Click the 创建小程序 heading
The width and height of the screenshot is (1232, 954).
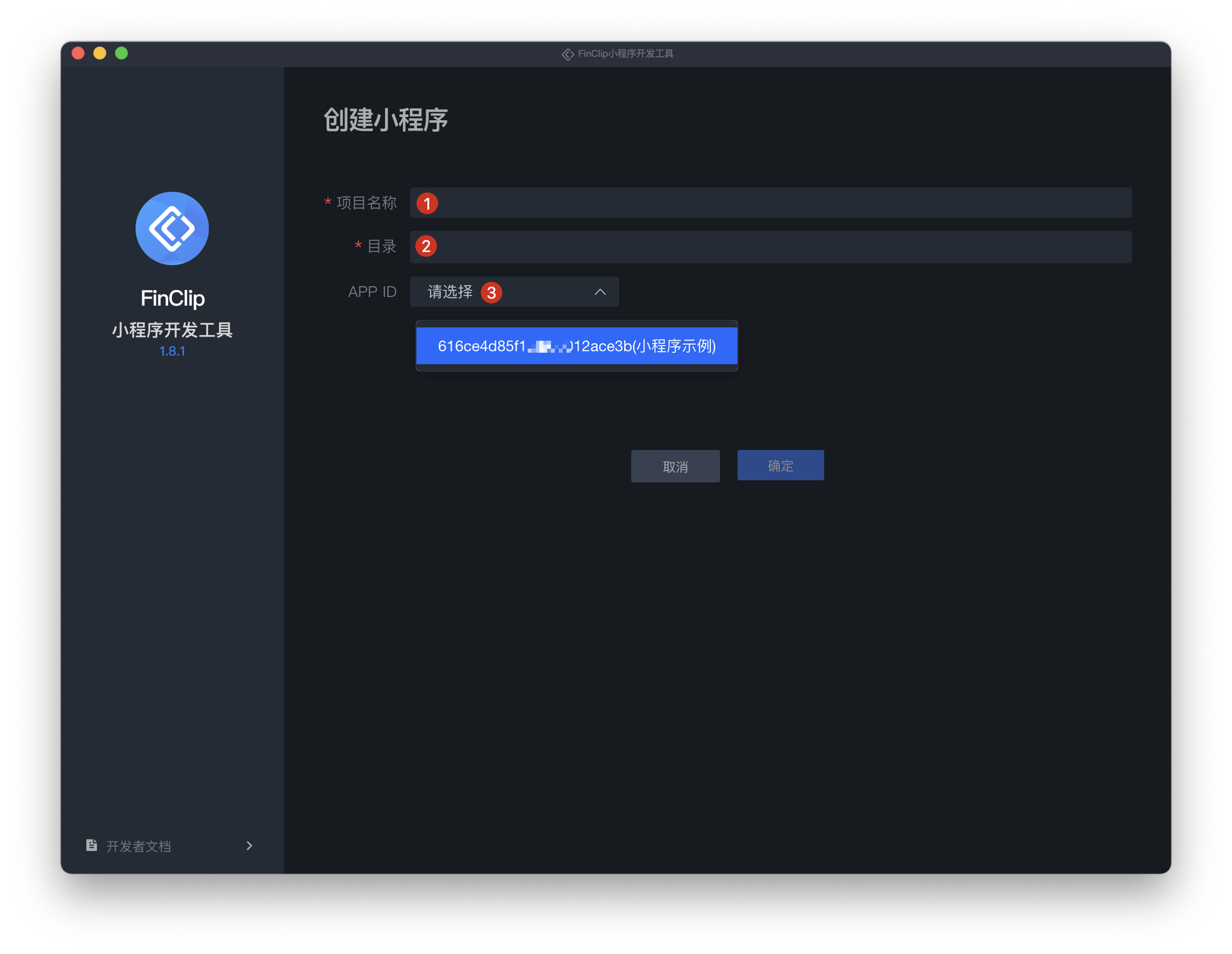386,119
